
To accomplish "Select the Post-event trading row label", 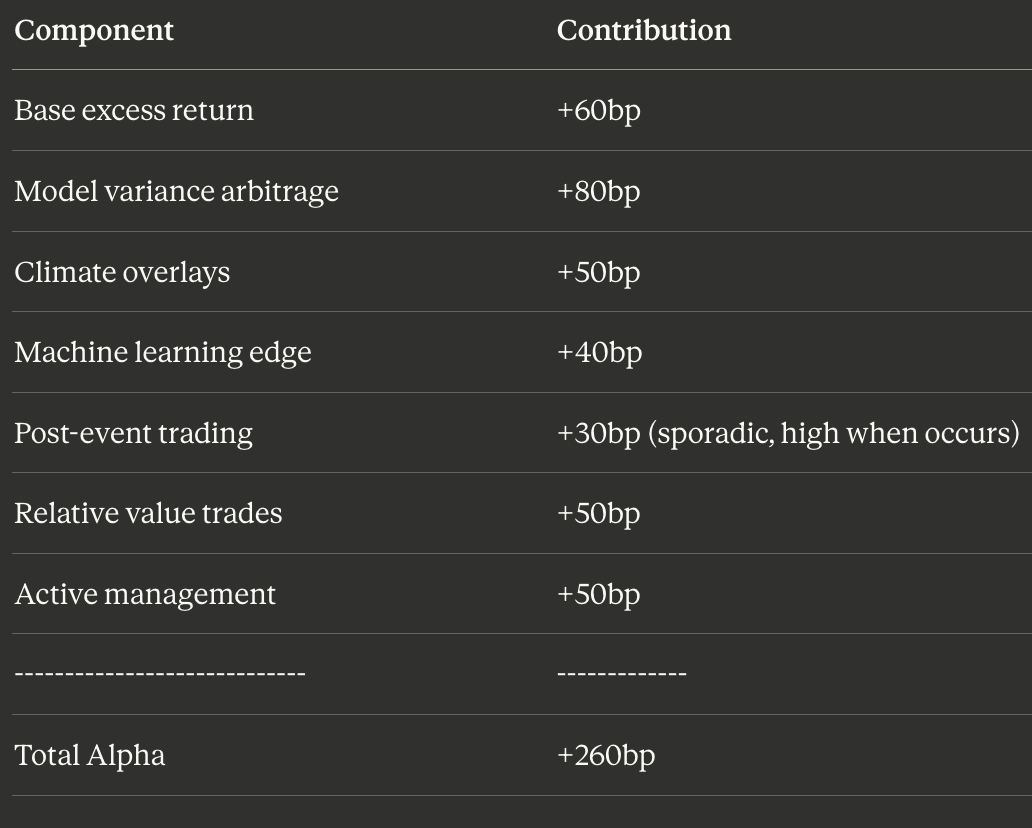I will [134, 434].
